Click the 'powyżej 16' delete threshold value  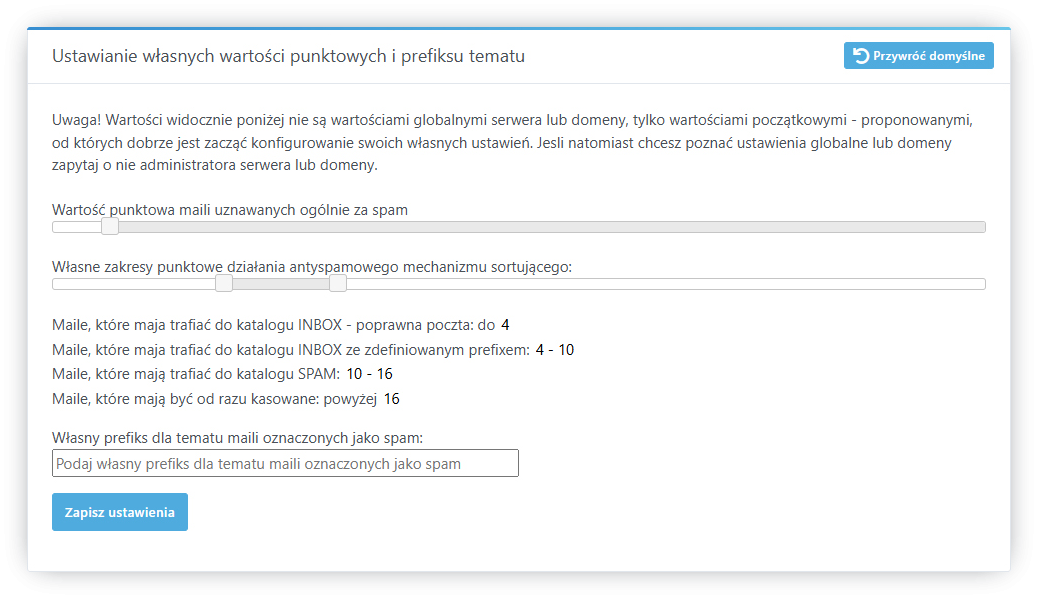pyautogui.click(x=391, y=399)
